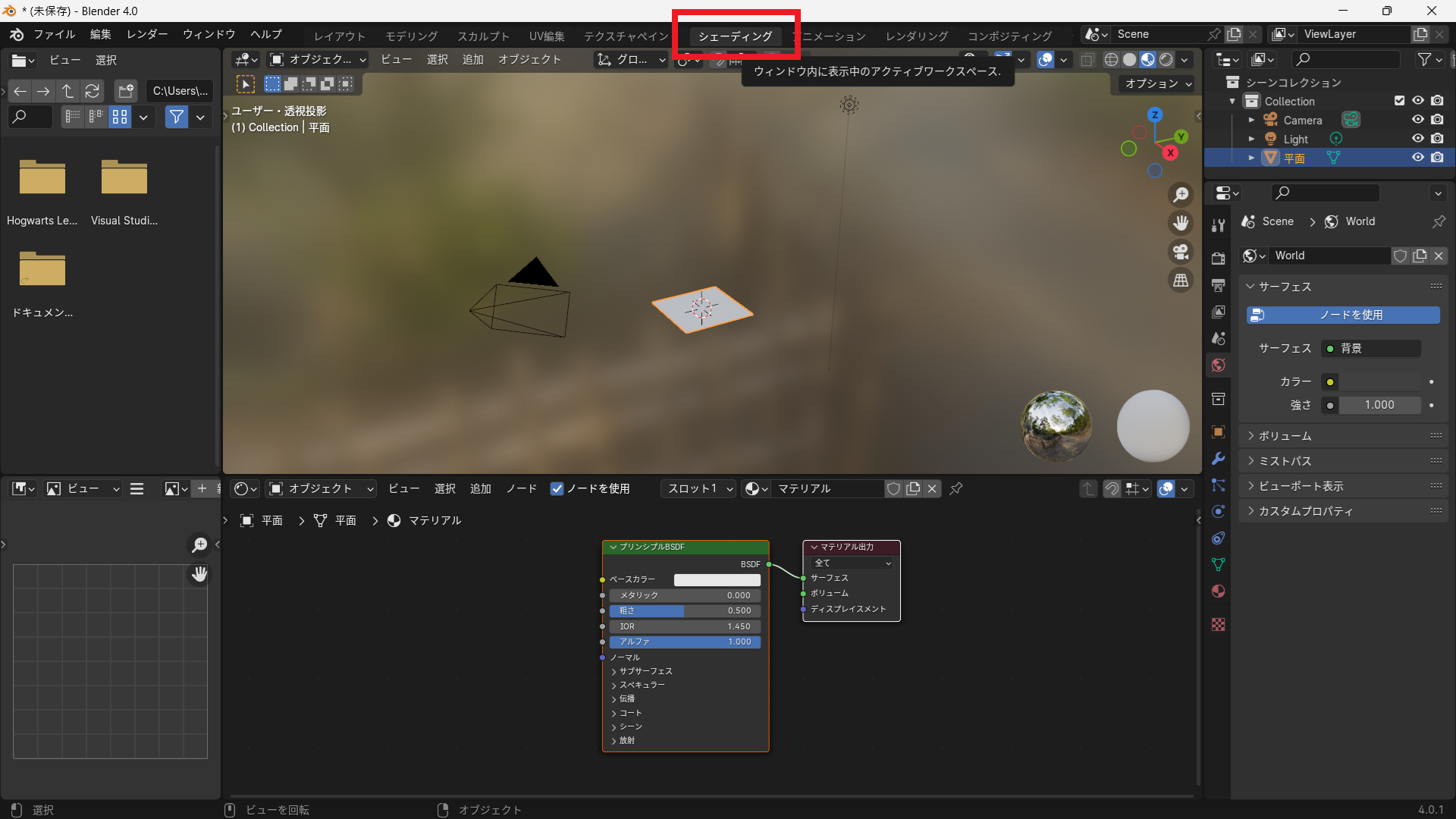1456x819 pixels.
Task: Click the zoom magnifier icon in 3D viewport
Action: click(1181, 195)
